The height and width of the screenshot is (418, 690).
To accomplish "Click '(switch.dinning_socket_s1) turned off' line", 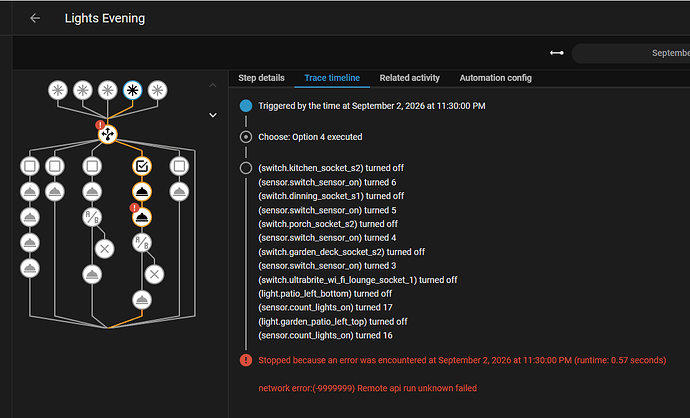I will tap(331, 196).
